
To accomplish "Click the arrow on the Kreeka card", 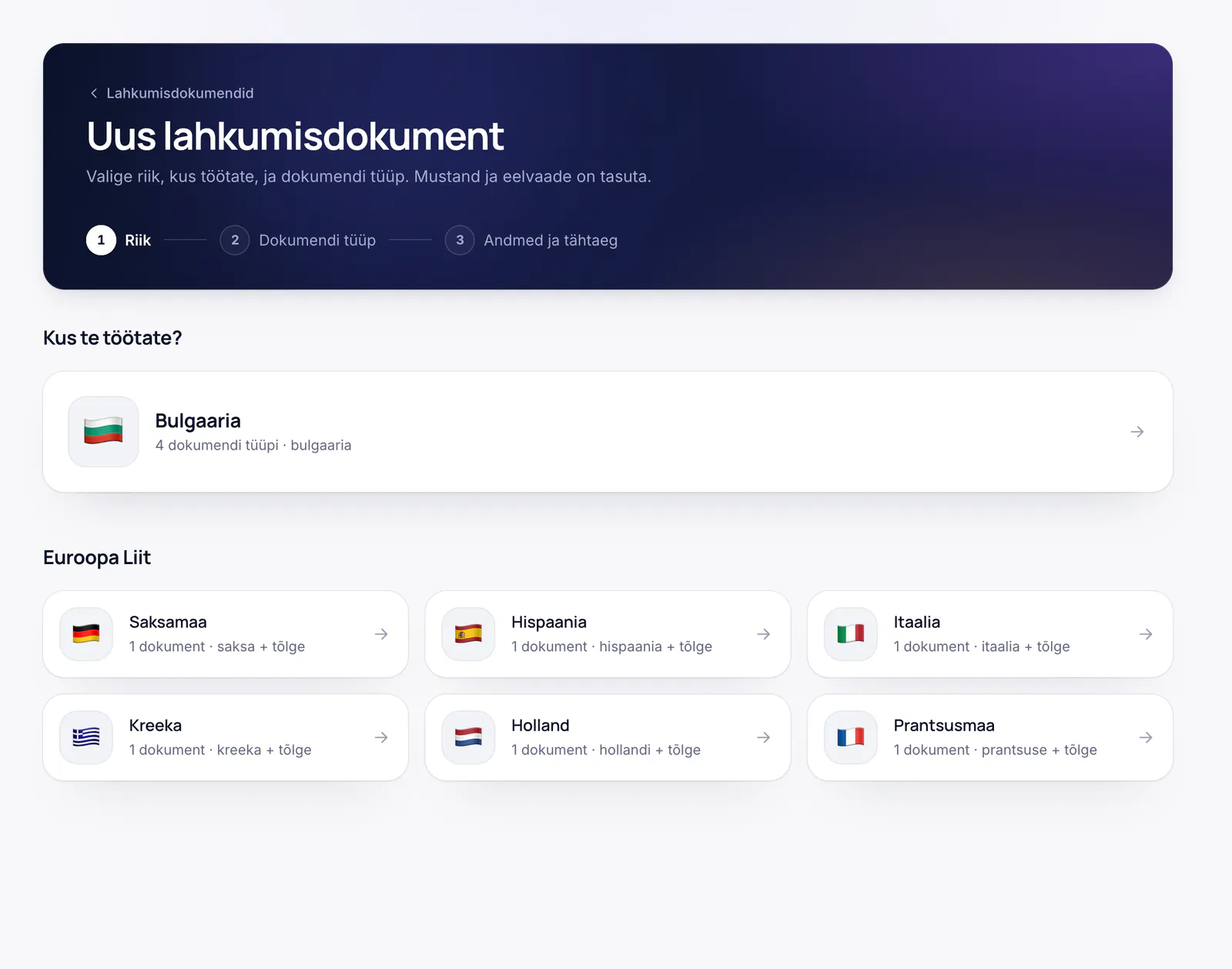I will click(381, 737).
